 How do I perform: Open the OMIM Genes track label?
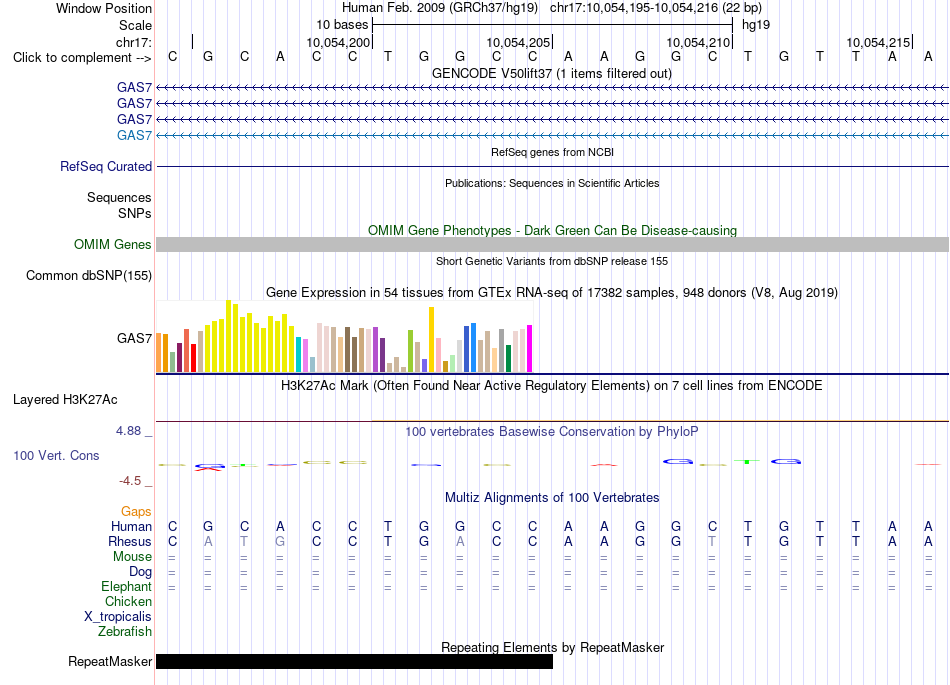[x=113, y=245]
